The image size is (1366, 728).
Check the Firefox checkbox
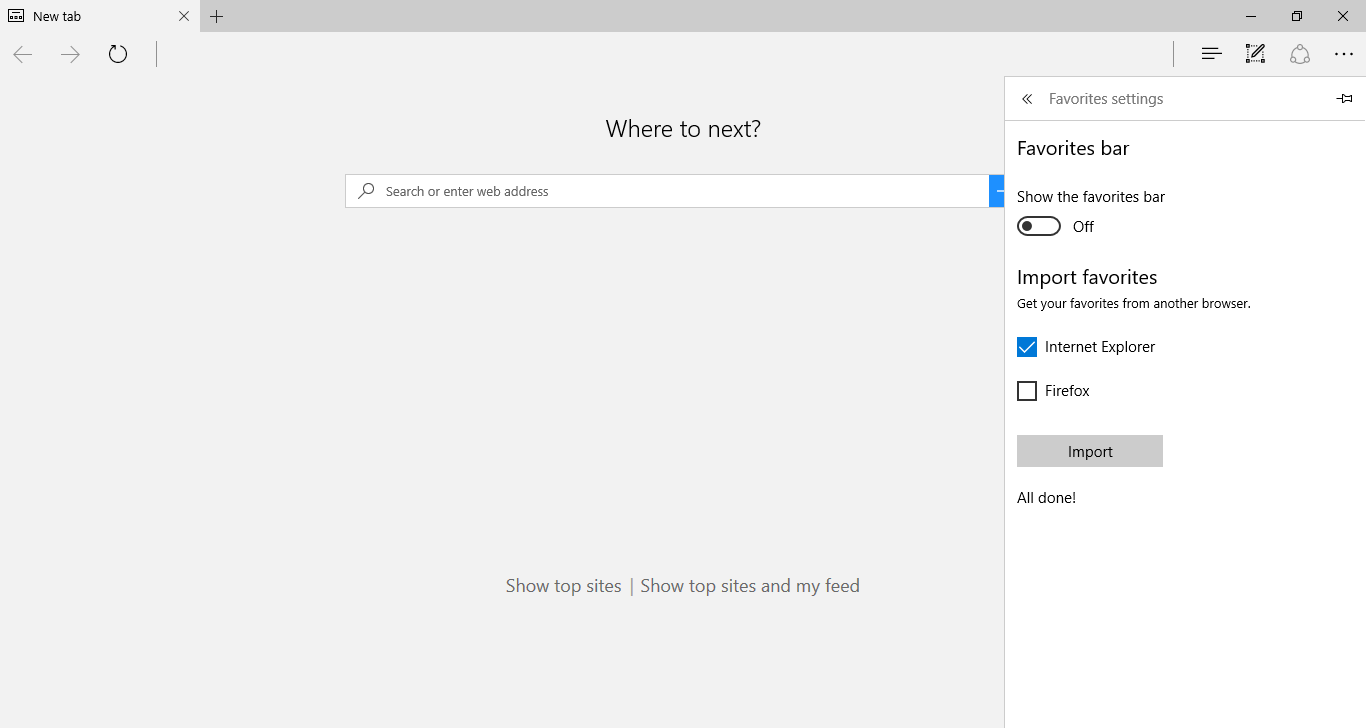(1027, 391)
